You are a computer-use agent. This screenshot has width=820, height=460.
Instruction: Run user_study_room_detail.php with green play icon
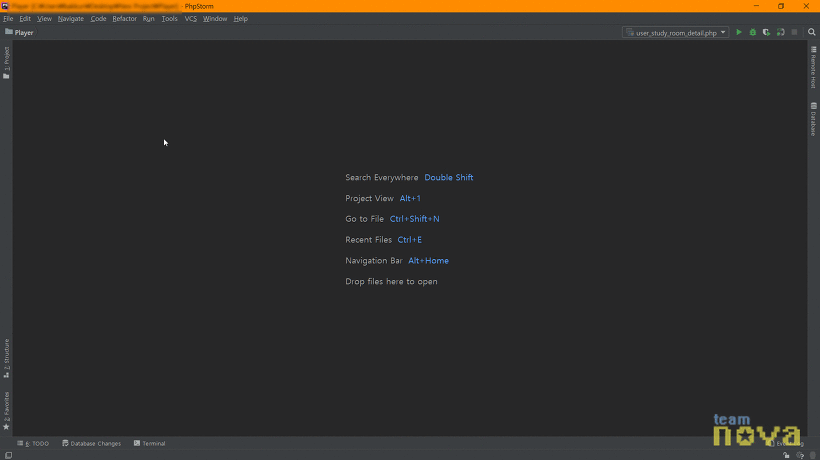pyautogui.click(x=738, y=32)
